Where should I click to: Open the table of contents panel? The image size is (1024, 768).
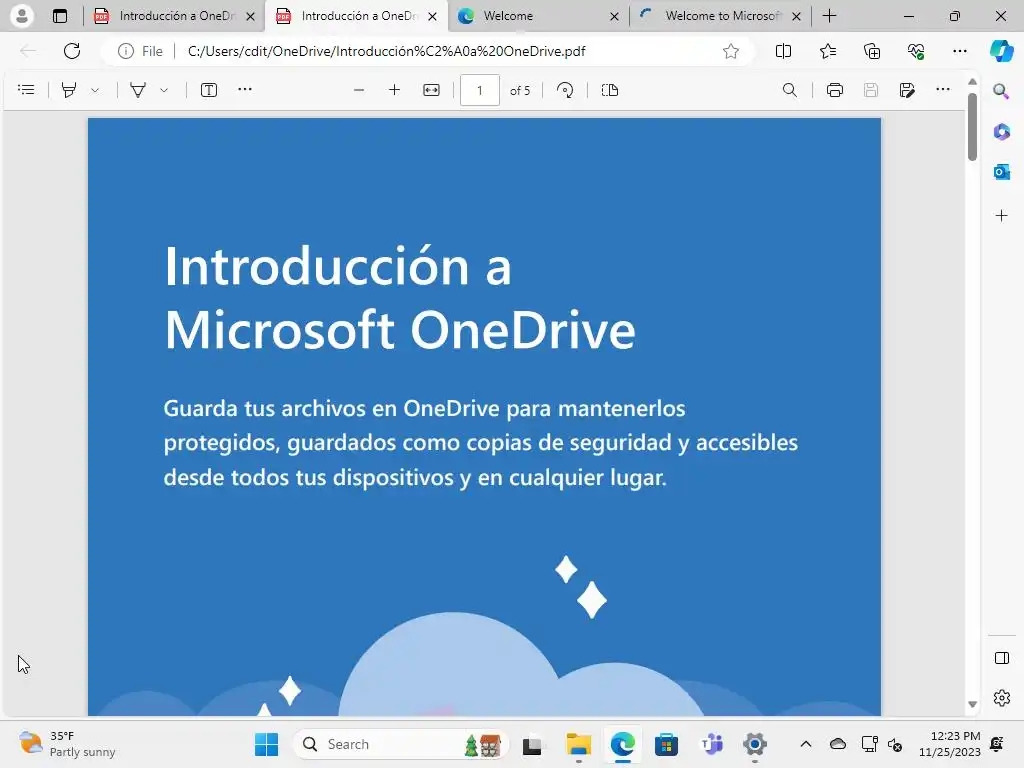coord(26,90)
